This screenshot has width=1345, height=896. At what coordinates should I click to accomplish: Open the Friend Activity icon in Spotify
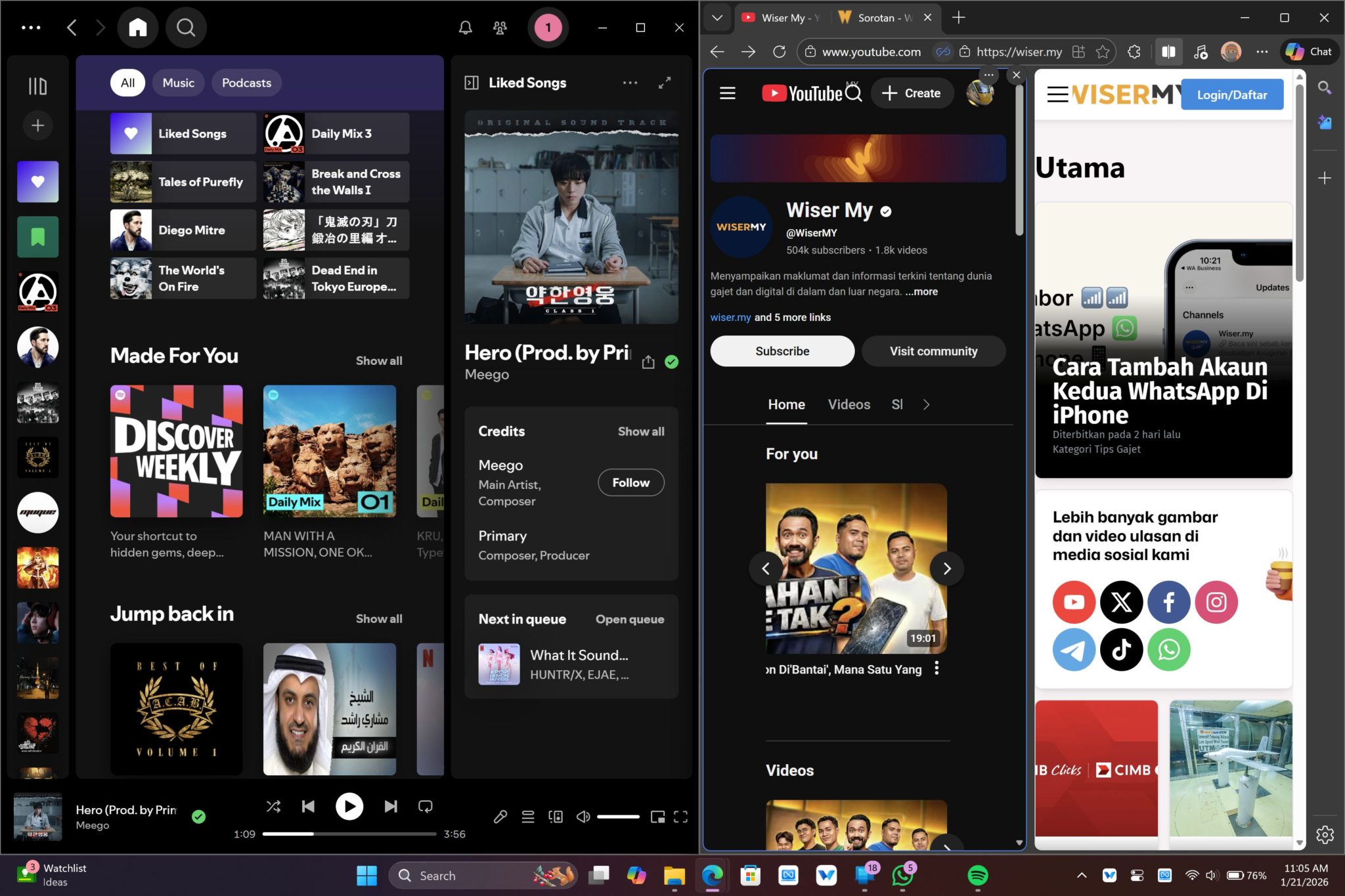point(500,28)
